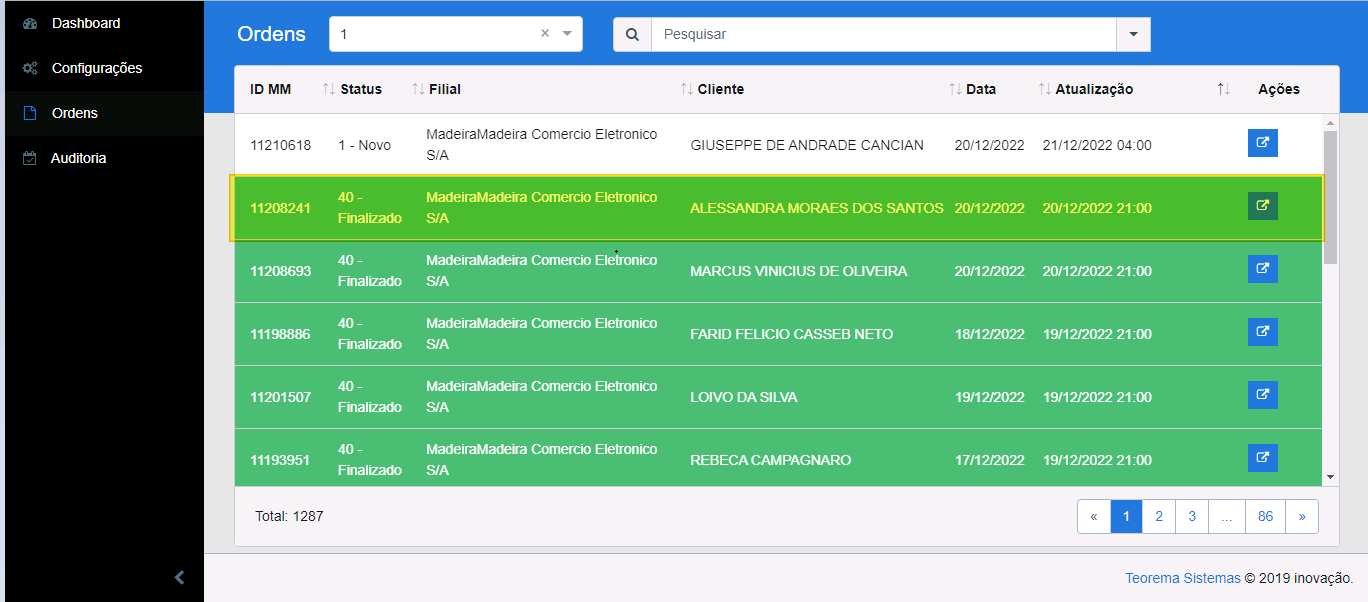The height and width of the screenshot is (602, 1368).
Task: Open action icon for Loivo da Silva order
Action: [x=1262, y=395]
